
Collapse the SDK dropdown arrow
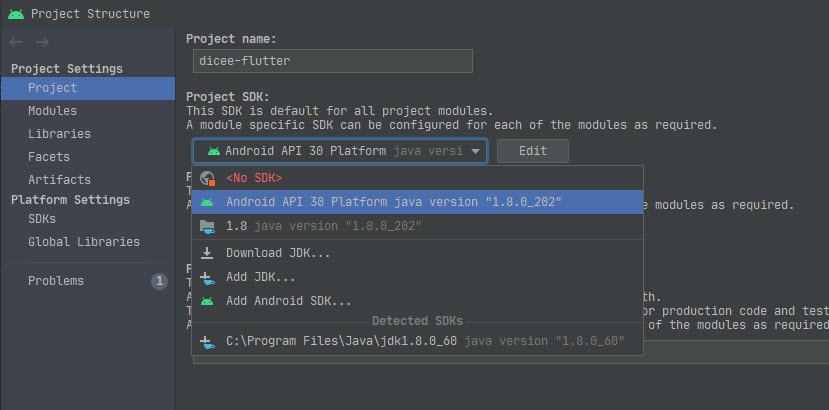click(x=475, y=151)
